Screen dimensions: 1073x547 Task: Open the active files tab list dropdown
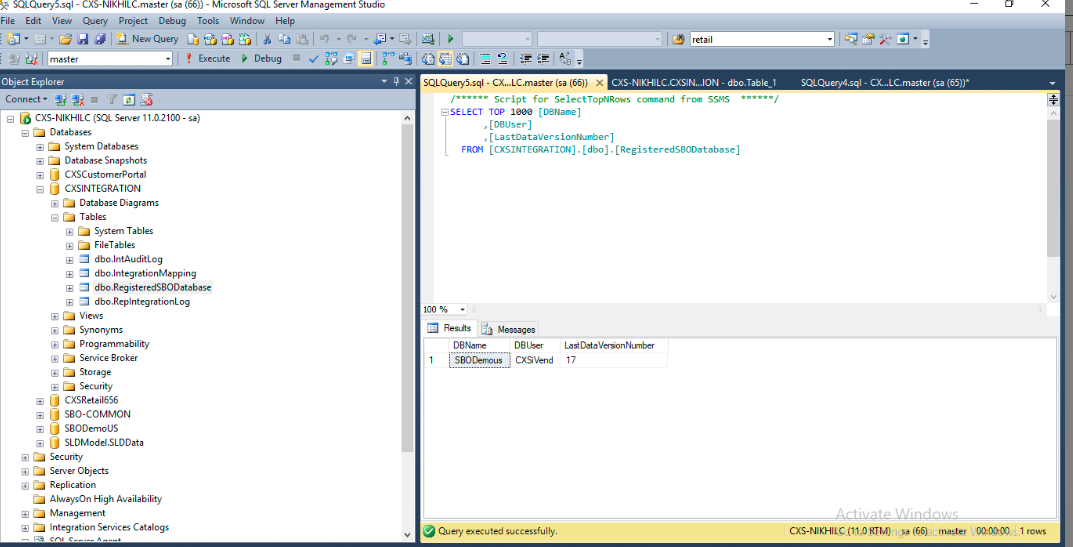pyautogui.click(x=1052, y=84)
